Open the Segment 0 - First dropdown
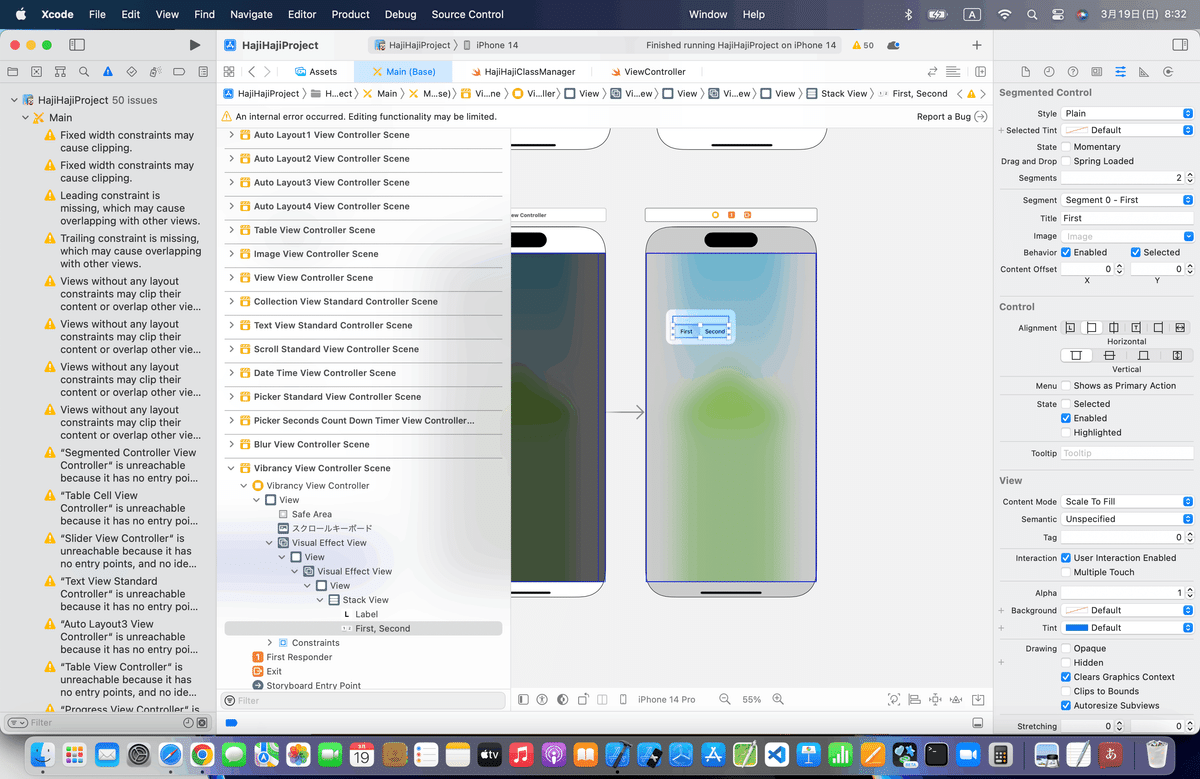1200x779 pixels. (1127, 200)
